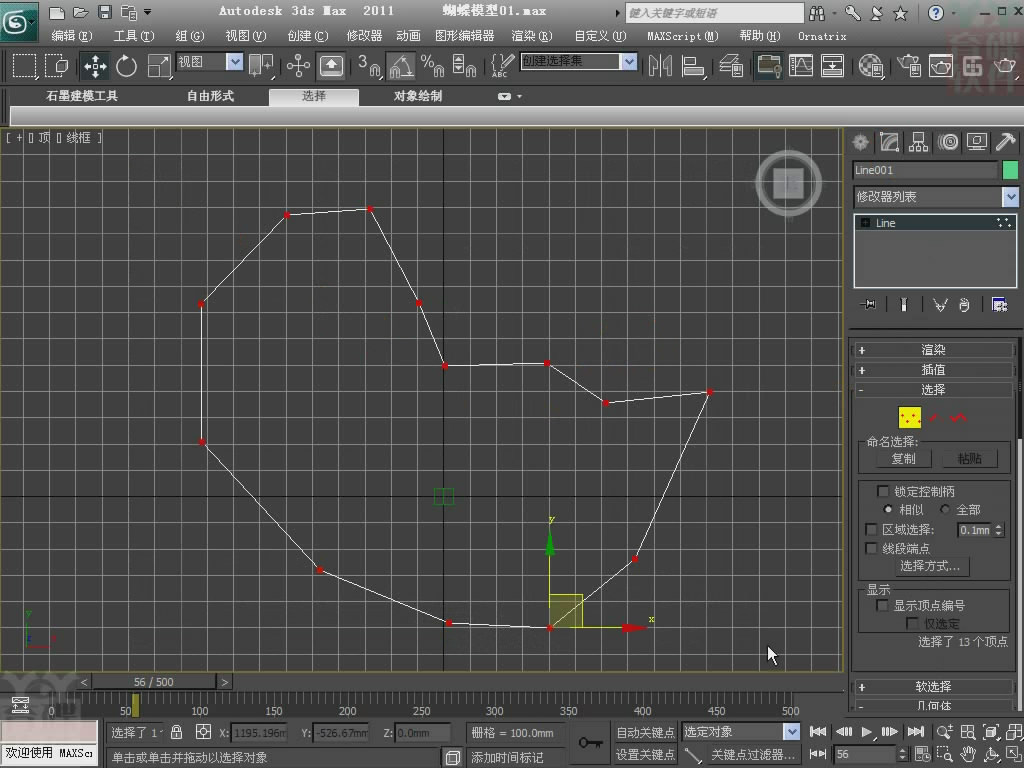Switch to the 对象绘制 ribbon tab
This screenshot has height=768, width=1024.
(418, 96)
